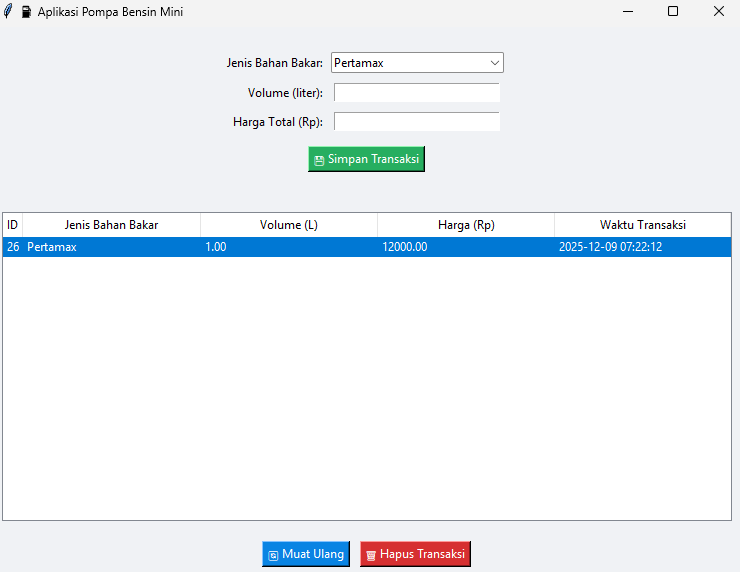Screen dimensions: 740x572
Task: Sort by the ID column header
Action: tap(12, 225)
